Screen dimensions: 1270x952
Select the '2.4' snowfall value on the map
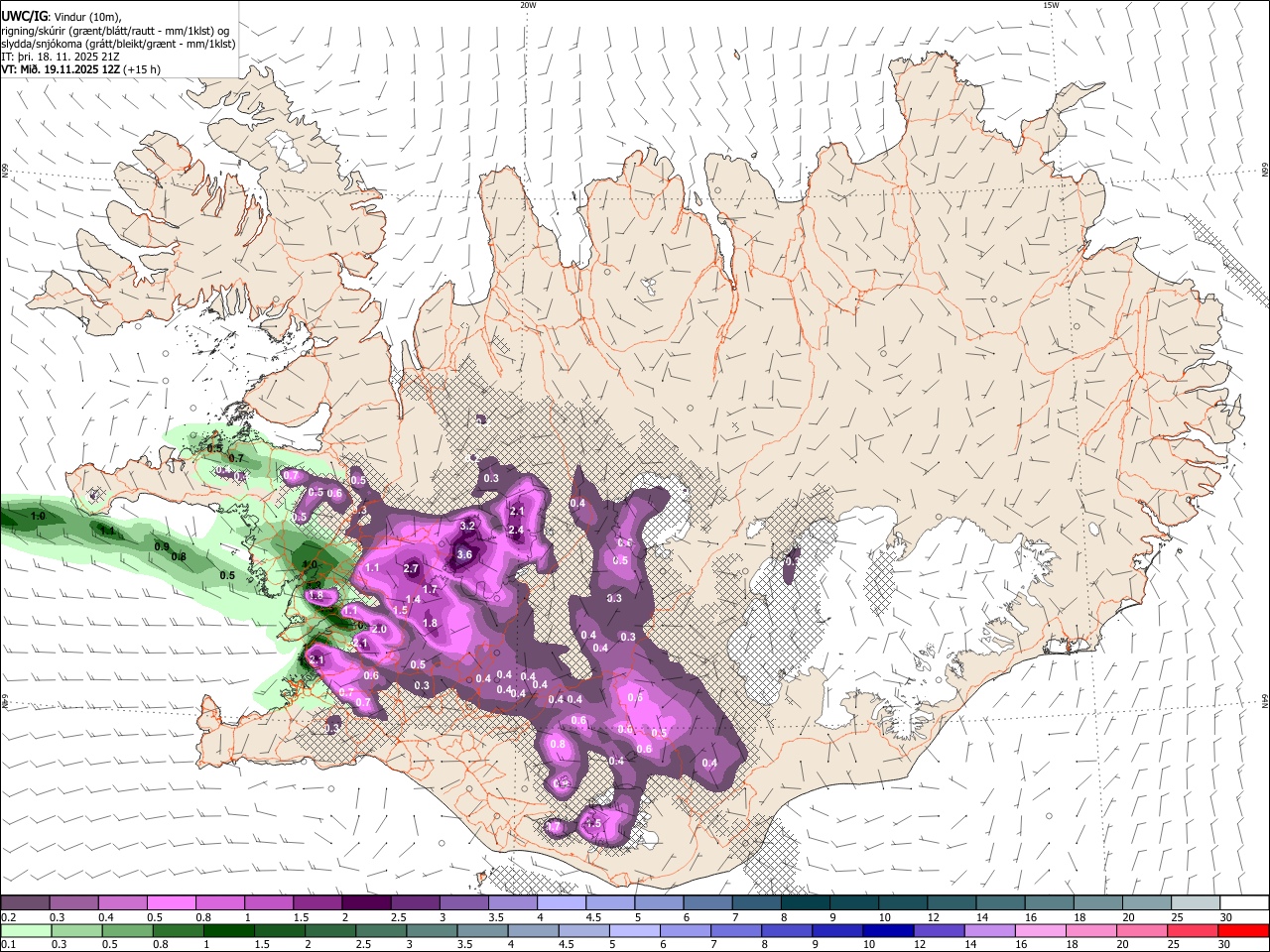(516, 531)
